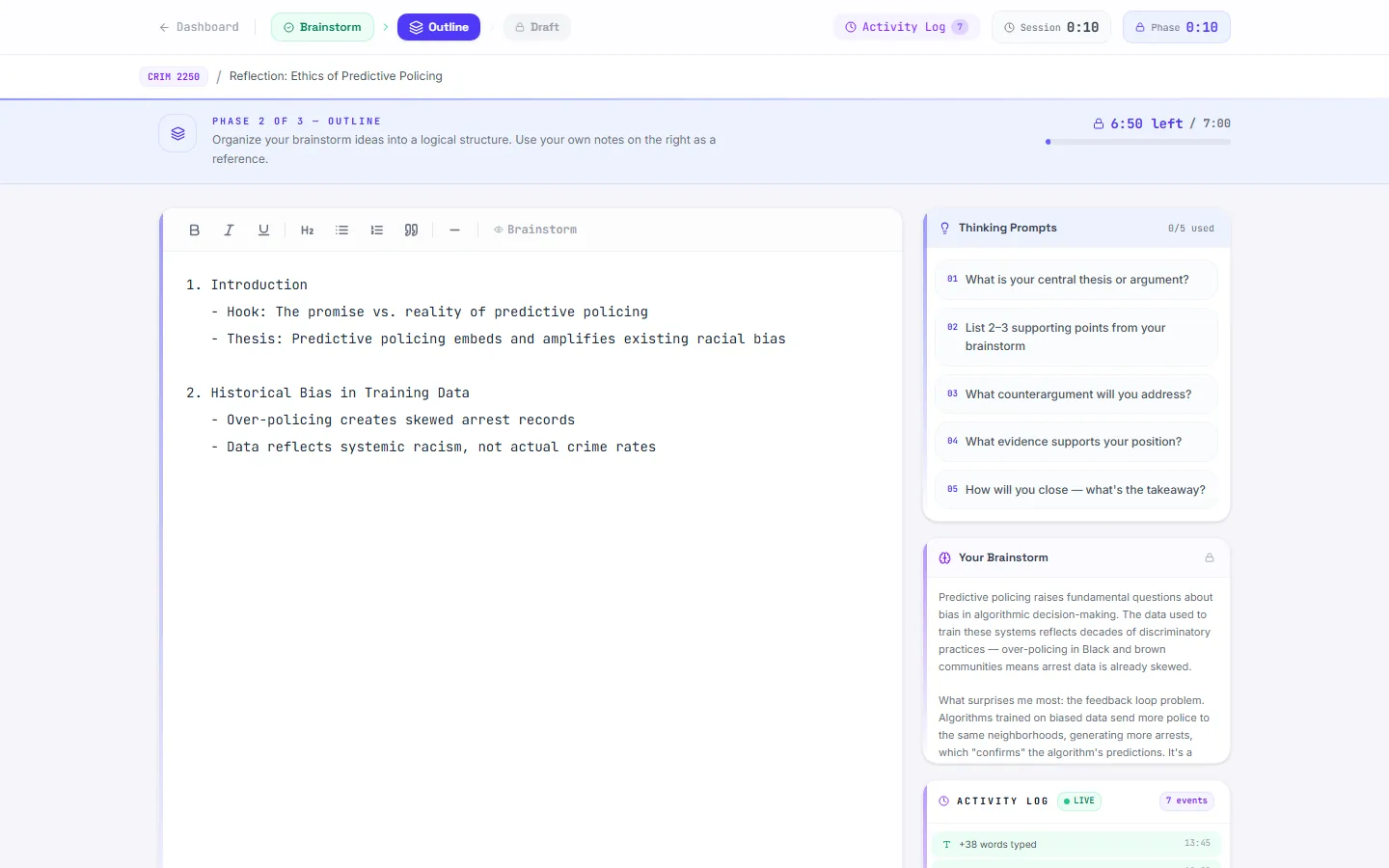
Task: Open the Activity Log button
Action: click(907, 27)
